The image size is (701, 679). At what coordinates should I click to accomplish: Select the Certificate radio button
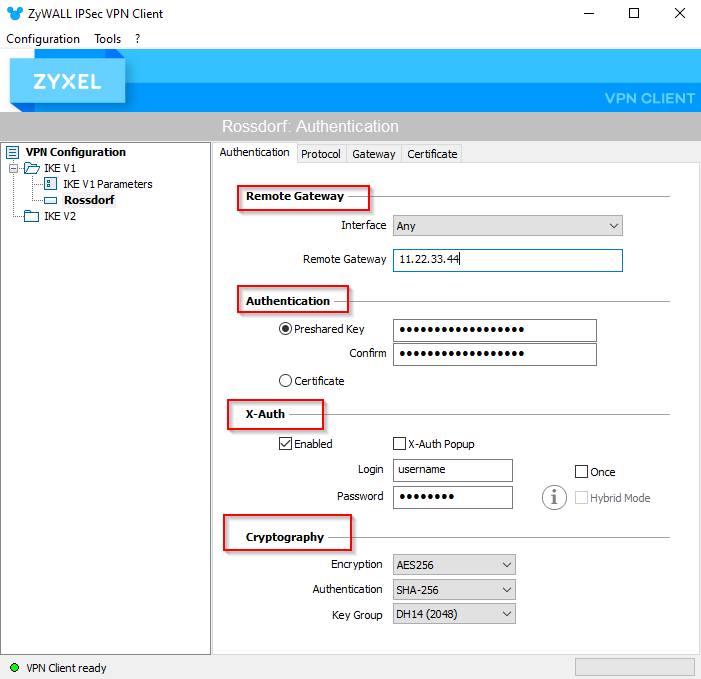tap(286, 381)
